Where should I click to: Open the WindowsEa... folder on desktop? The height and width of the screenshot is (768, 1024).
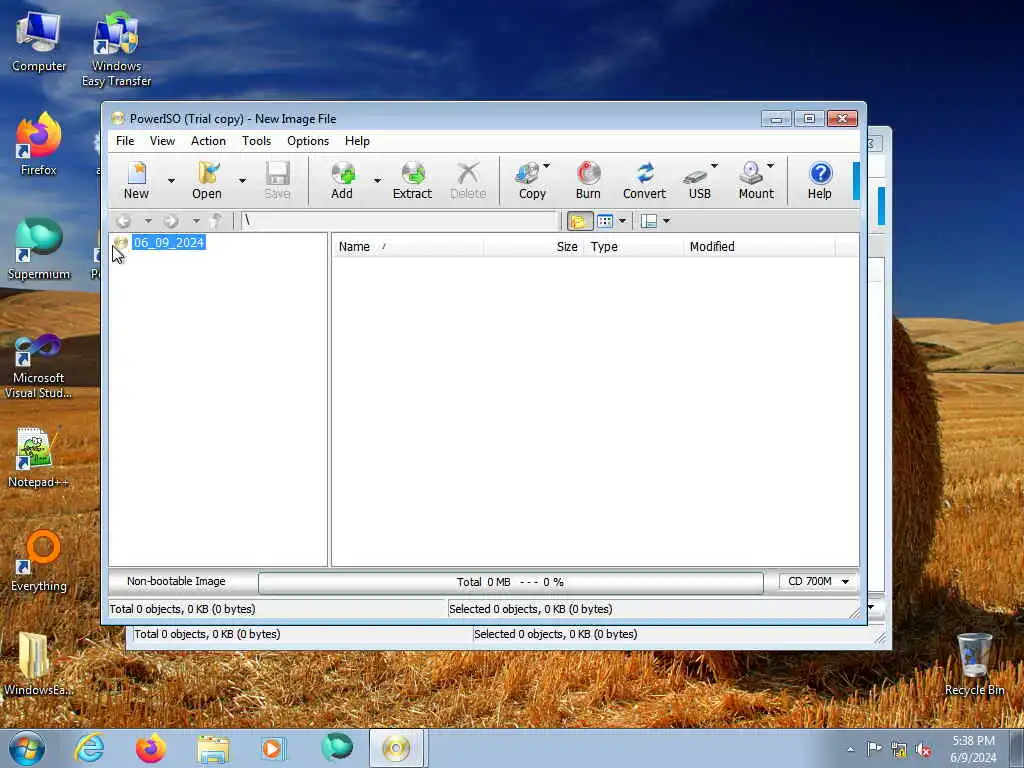(37, 664)
